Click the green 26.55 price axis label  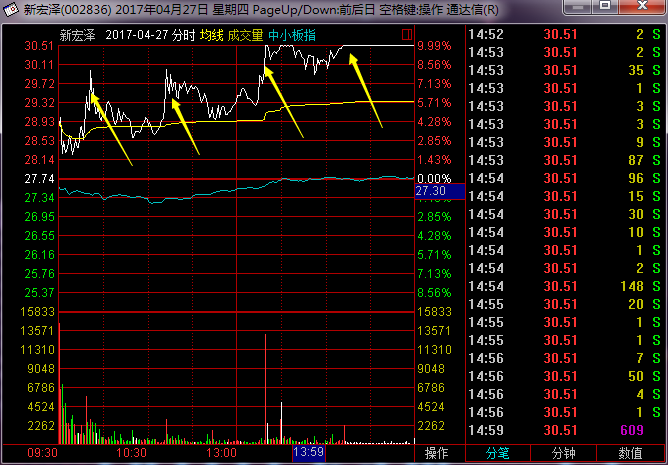[x=39, y=236]
